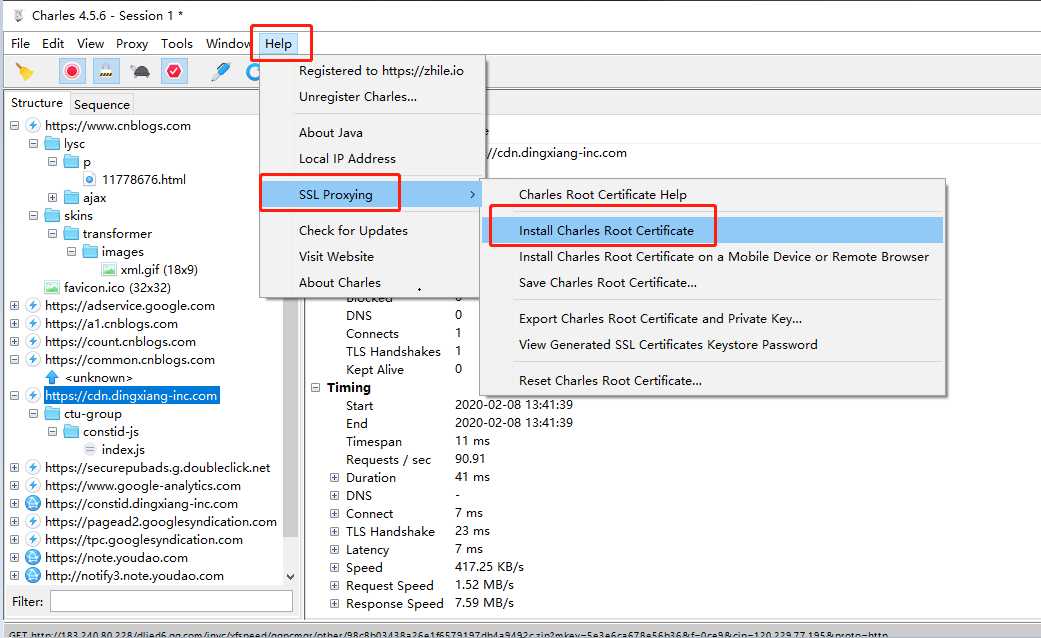1041x638 pixels.
Task: Select Install Charles Root Certificate menu item
Action: point(606,231)
